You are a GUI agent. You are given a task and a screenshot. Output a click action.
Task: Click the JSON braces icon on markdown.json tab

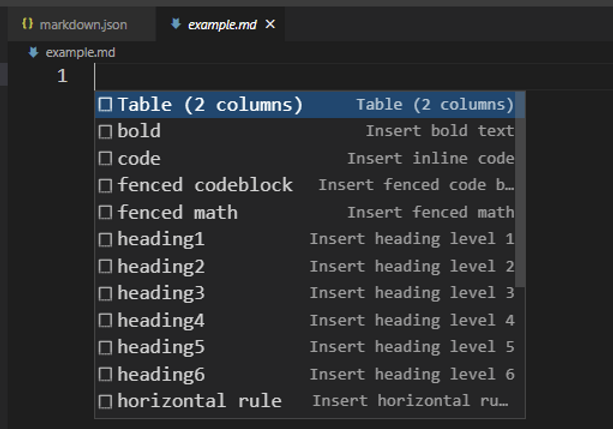pos(27,23)
